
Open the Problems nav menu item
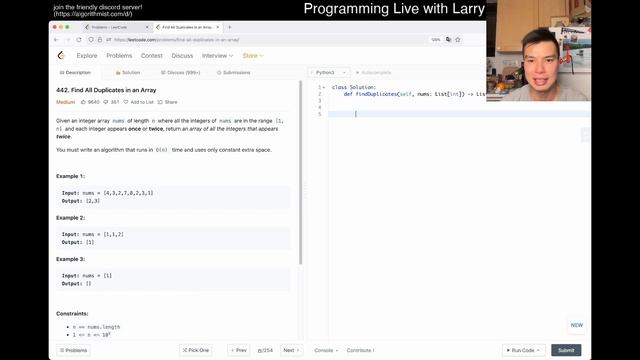click(x=119, y=56)
